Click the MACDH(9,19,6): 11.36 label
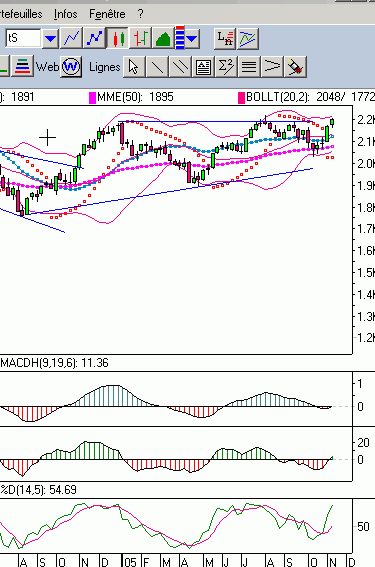The width and height of the screenshot is (375, 567). click(54, 363)
